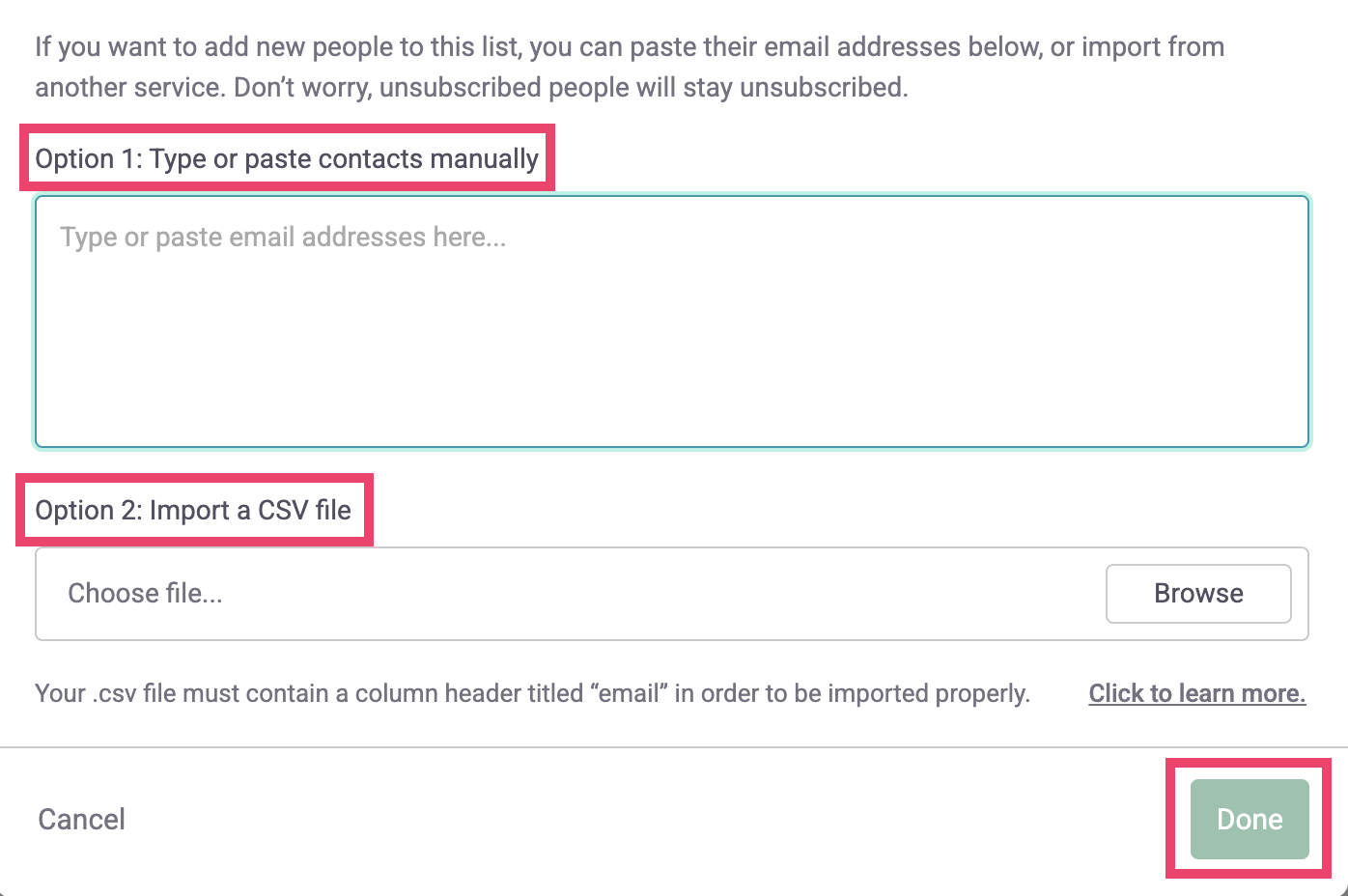This screenshot has height=896, width=1348.
Task: Focus the 'Type or paste email addresses here' box
Action: (x=673, y=319)
